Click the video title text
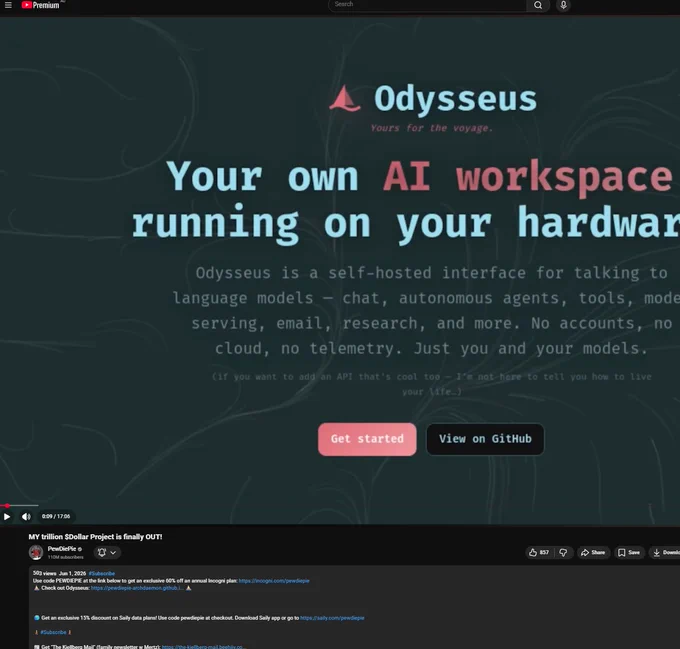The width and height of the screenshot is (680, 649). point(95,537)
